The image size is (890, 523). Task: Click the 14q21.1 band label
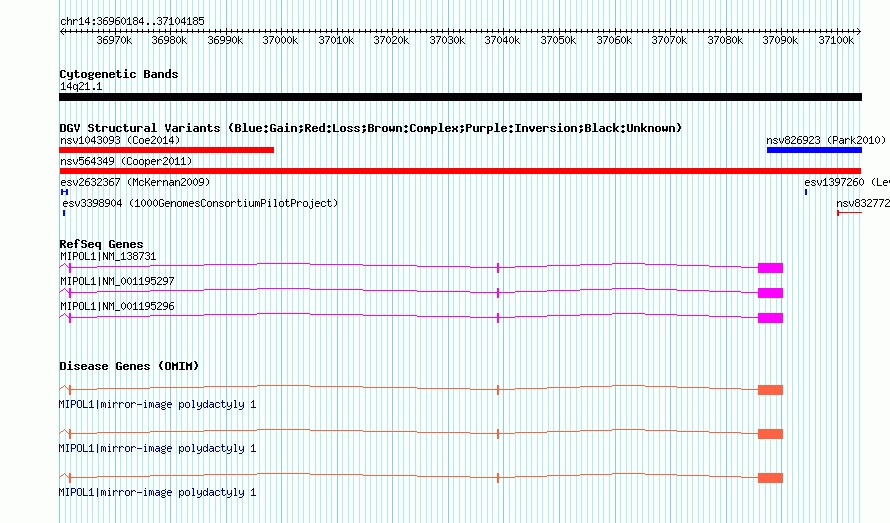coord(81,86)
